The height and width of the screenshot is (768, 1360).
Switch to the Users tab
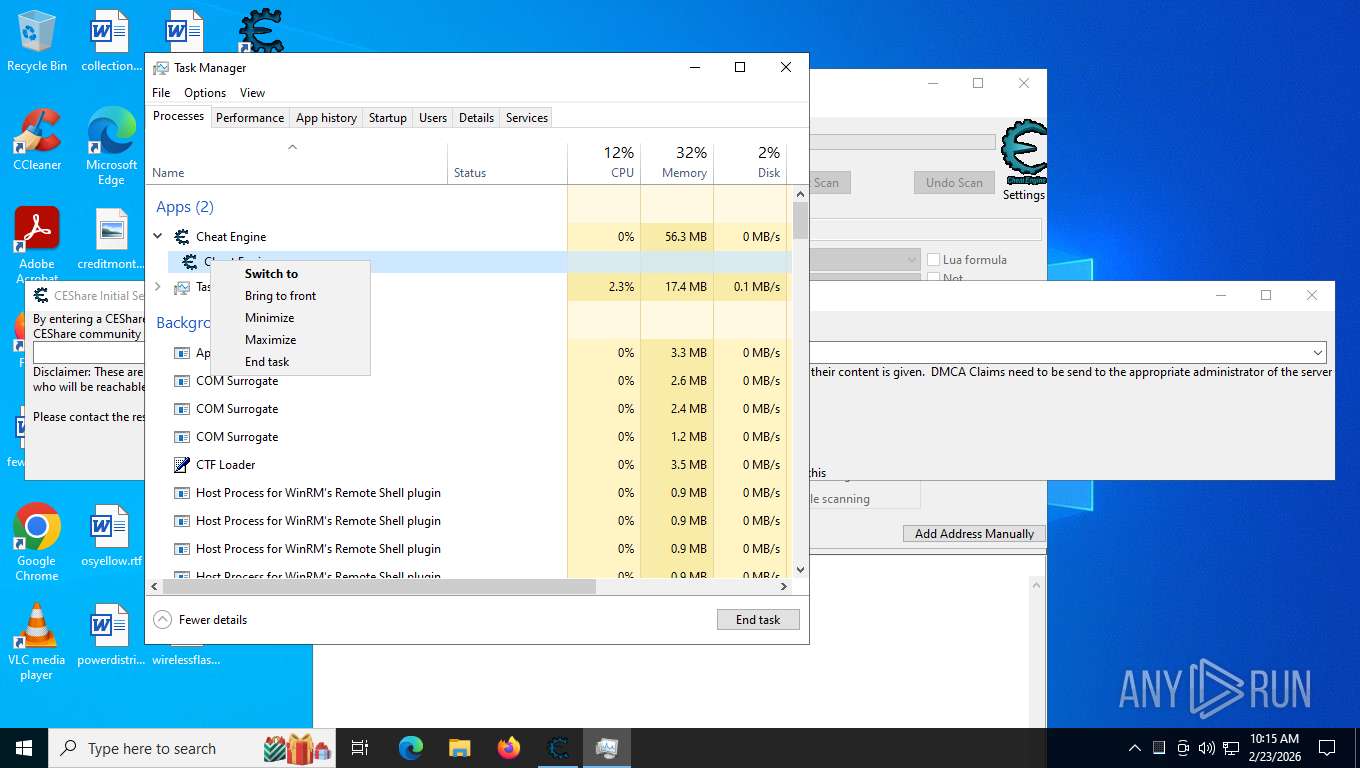click(x=433, y=118)
